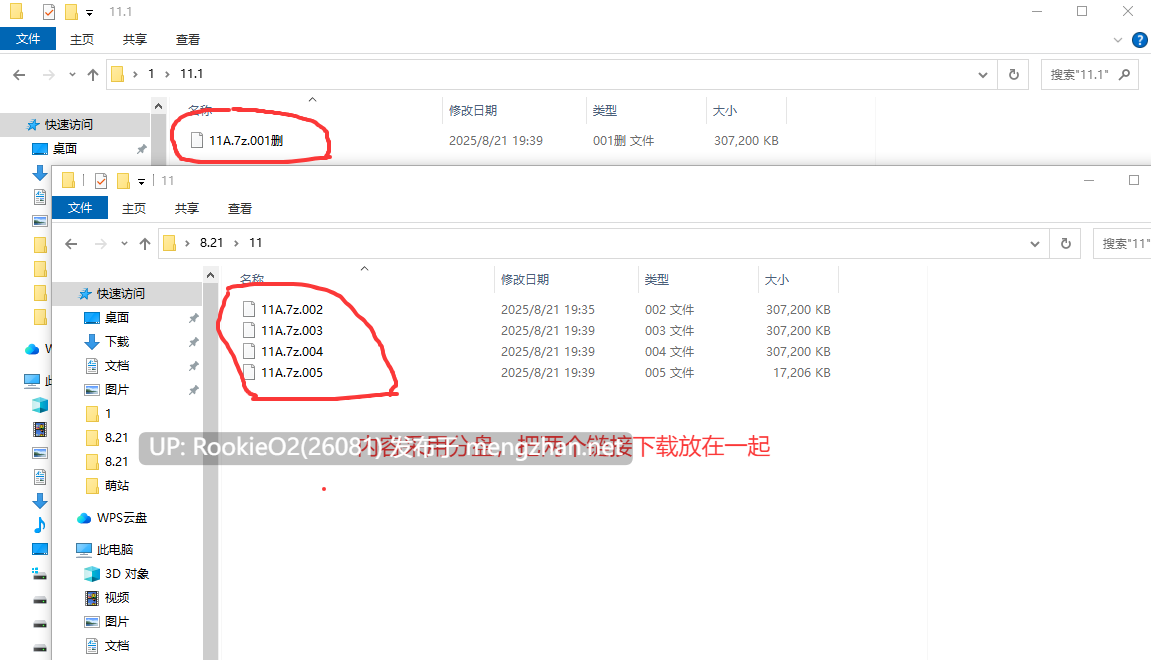Open 图片 under quick access in 11 window

[x=117, y=390]
